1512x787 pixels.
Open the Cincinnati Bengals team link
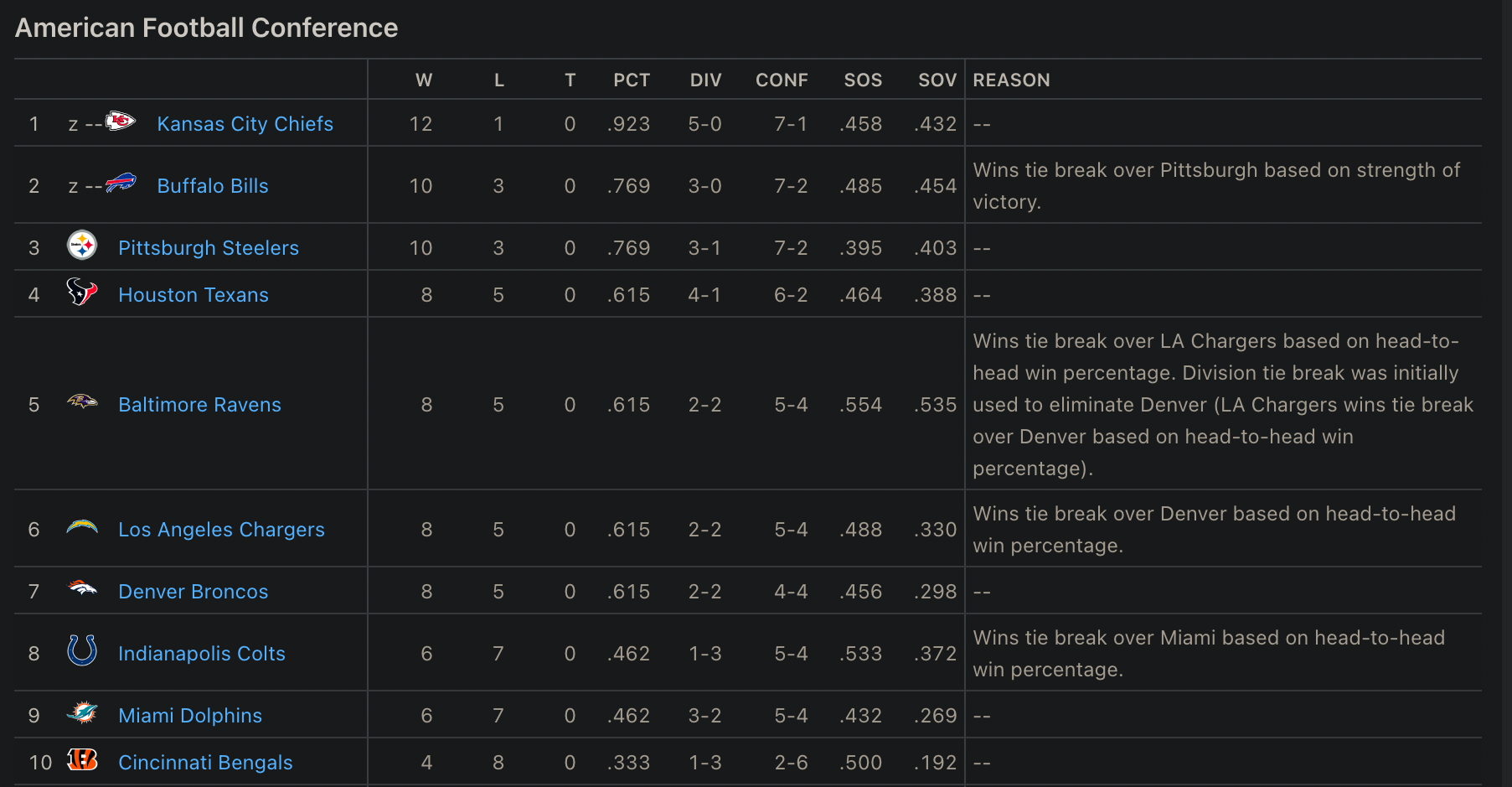coord(205,763)
